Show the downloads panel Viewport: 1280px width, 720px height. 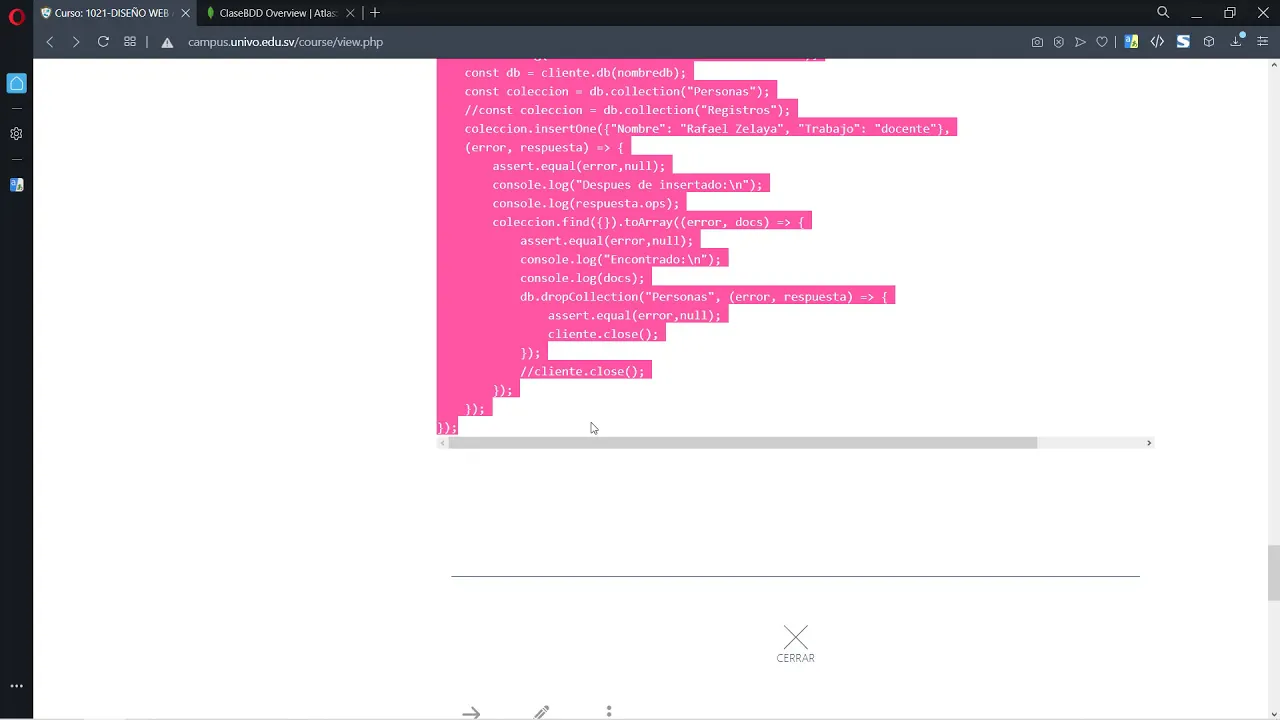point(1237,41)
